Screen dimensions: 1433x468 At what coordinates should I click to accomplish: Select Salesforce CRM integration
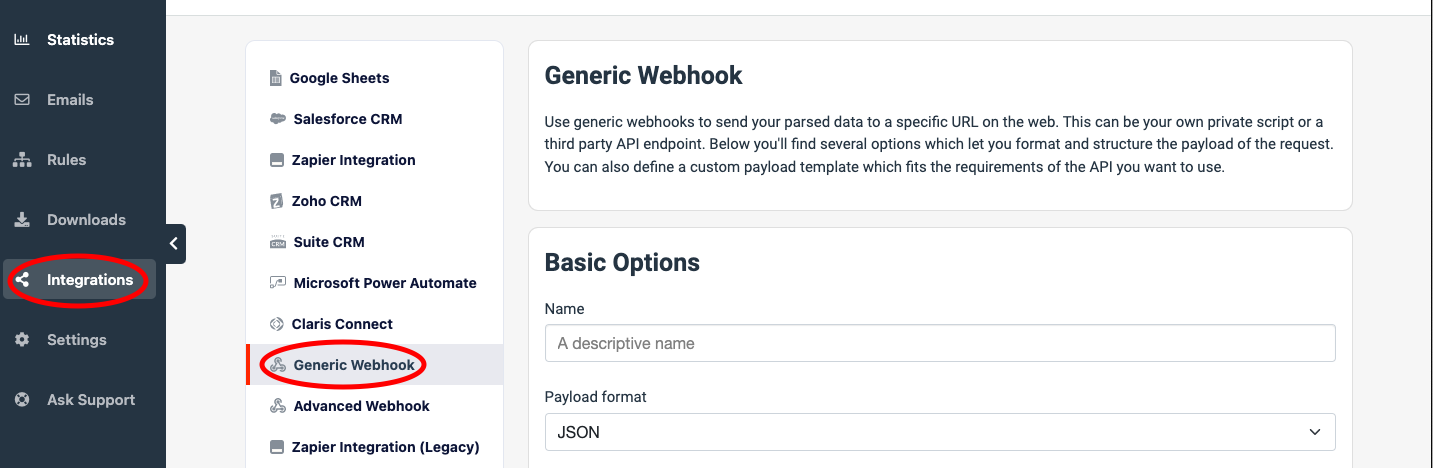coord(347,119)
